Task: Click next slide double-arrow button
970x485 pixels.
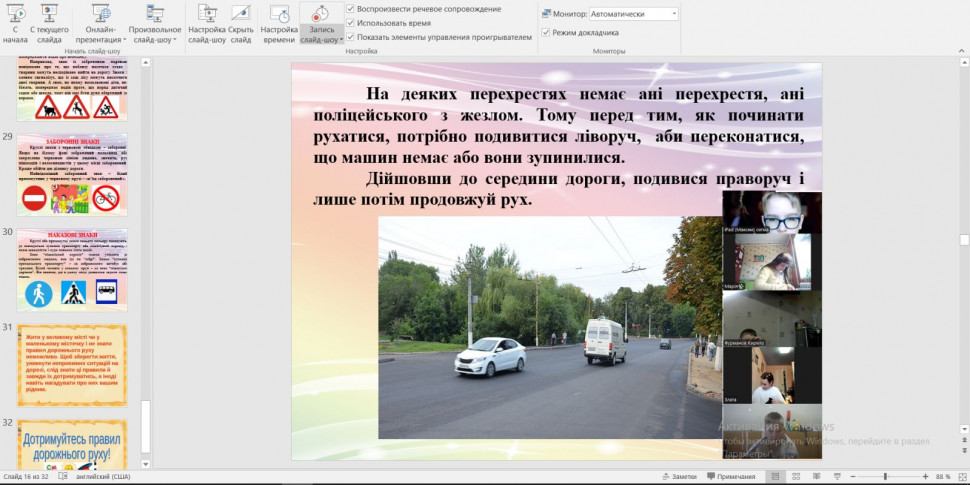Action: pos(964,452)
